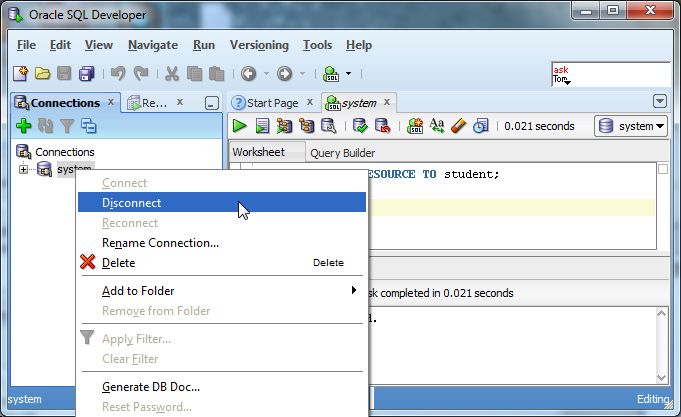Open the Edit menu
The height and width of the screenshot is (417, 681).
(x=60, y=45)
